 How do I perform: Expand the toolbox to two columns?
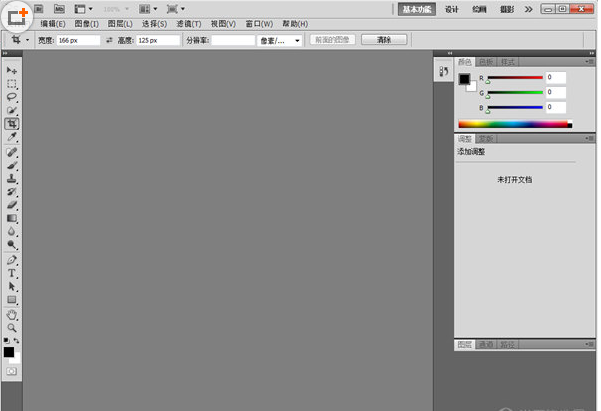click(x=5, y=53)
